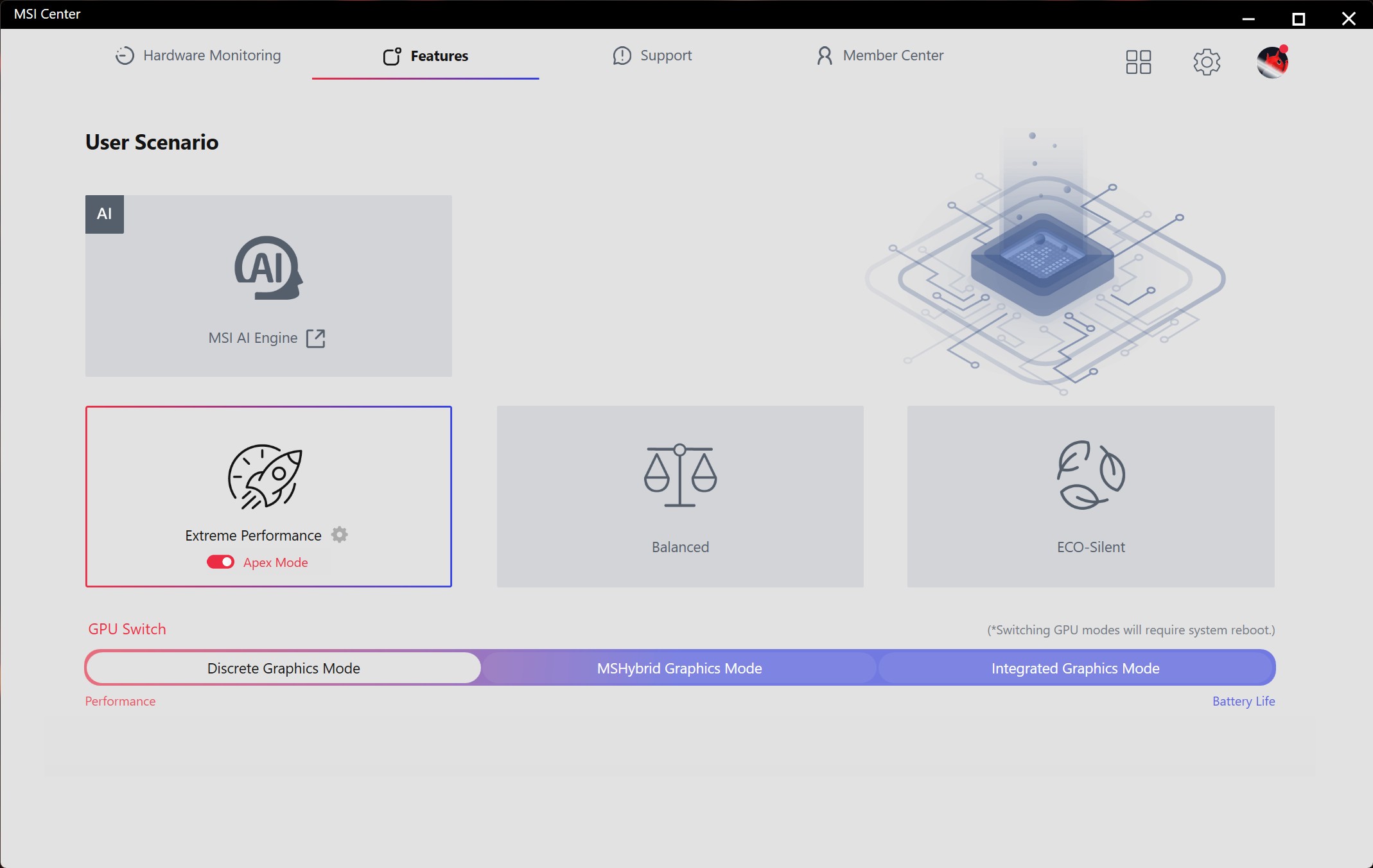Open Extreme Performance settings gear
Viewport: 1373px width, 868px height.
click(x=339, y=535)
